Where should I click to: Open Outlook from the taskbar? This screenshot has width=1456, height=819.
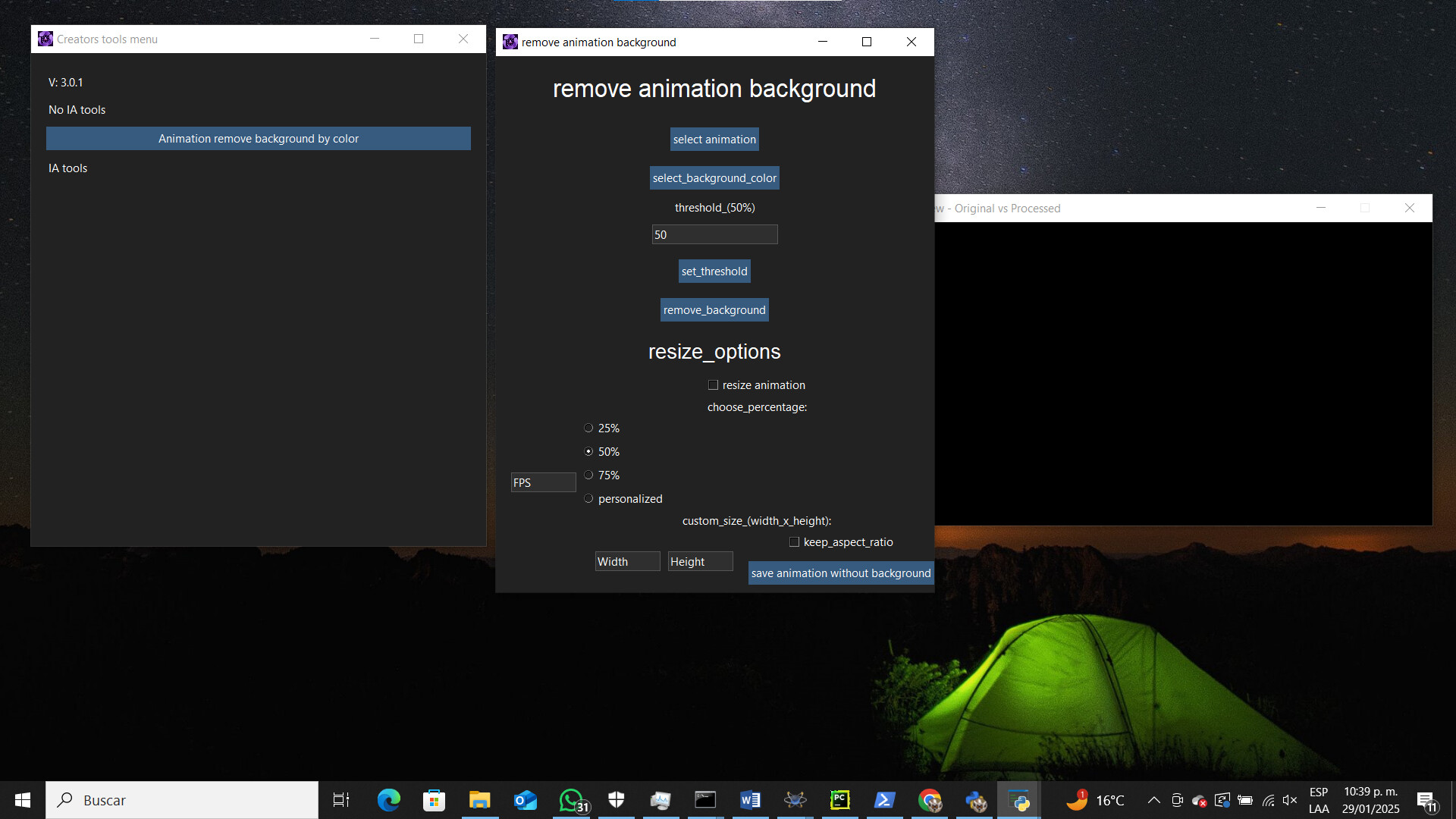[x=526, y=799]
